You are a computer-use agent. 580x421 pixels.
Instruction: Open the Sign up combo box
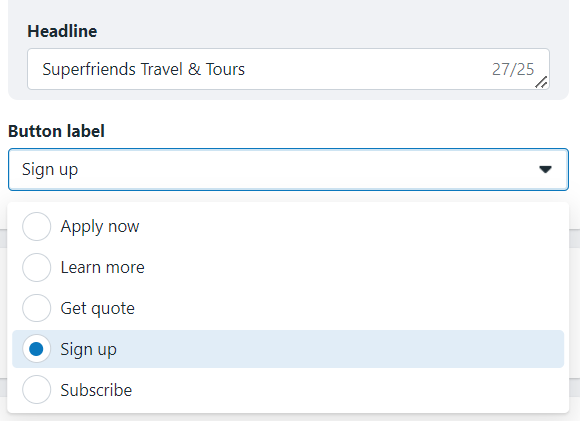(x=288, y=169)
